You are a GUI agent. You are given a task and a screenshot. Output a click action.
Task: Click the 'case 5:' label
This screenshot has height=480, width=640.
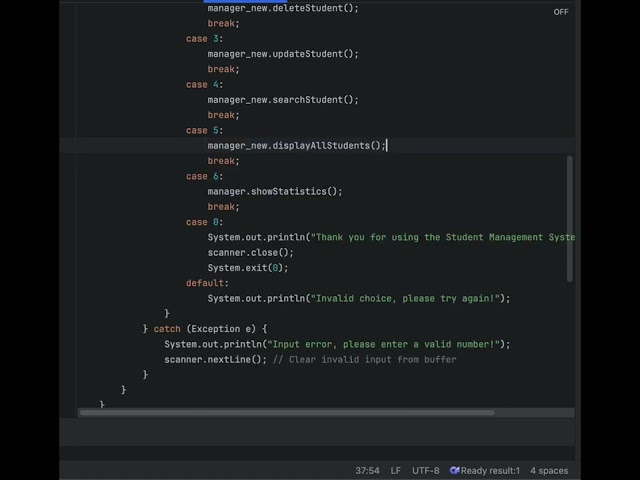click(x=204, y=130)
